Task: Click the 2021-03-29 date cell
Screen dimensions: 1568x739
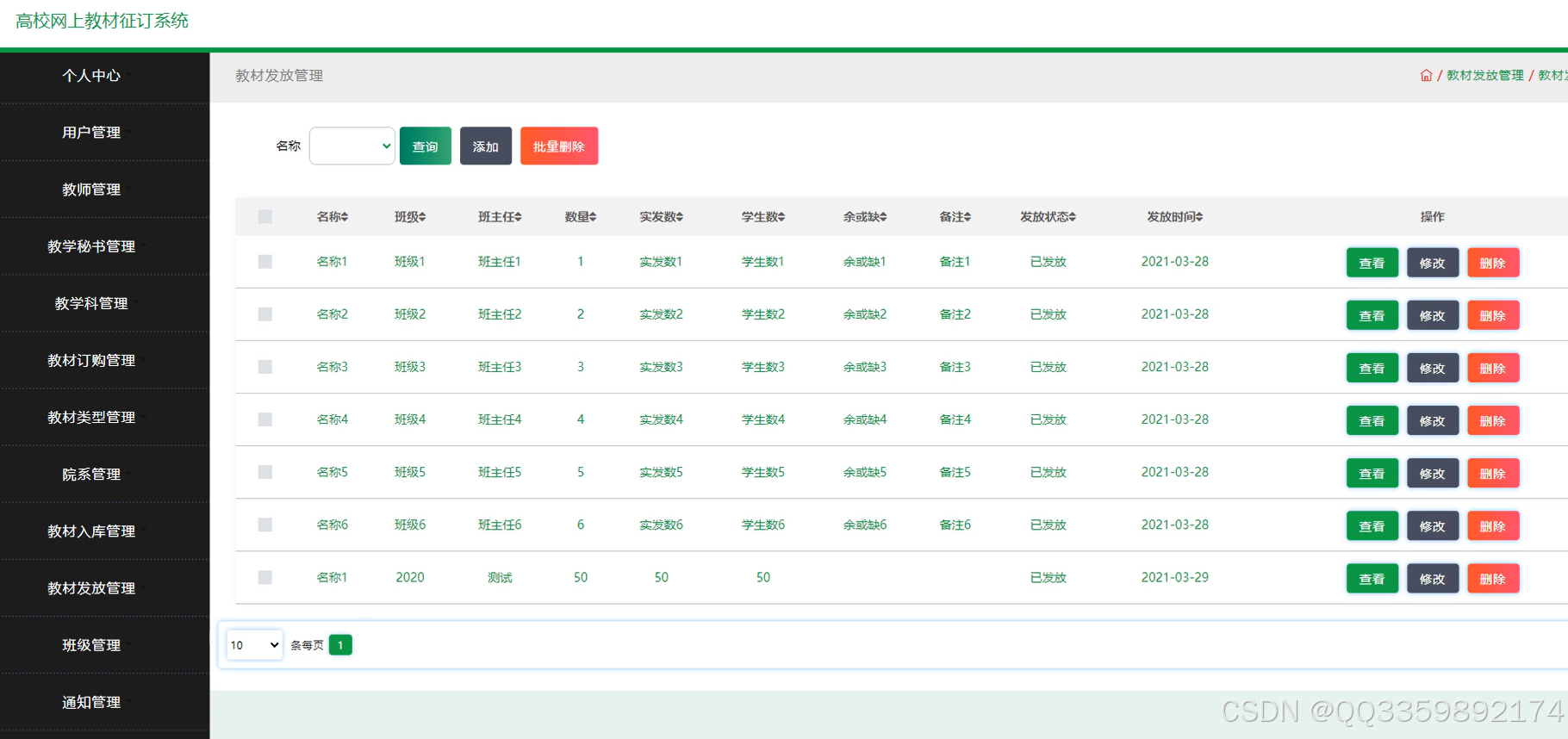Action: (1174, 577)
